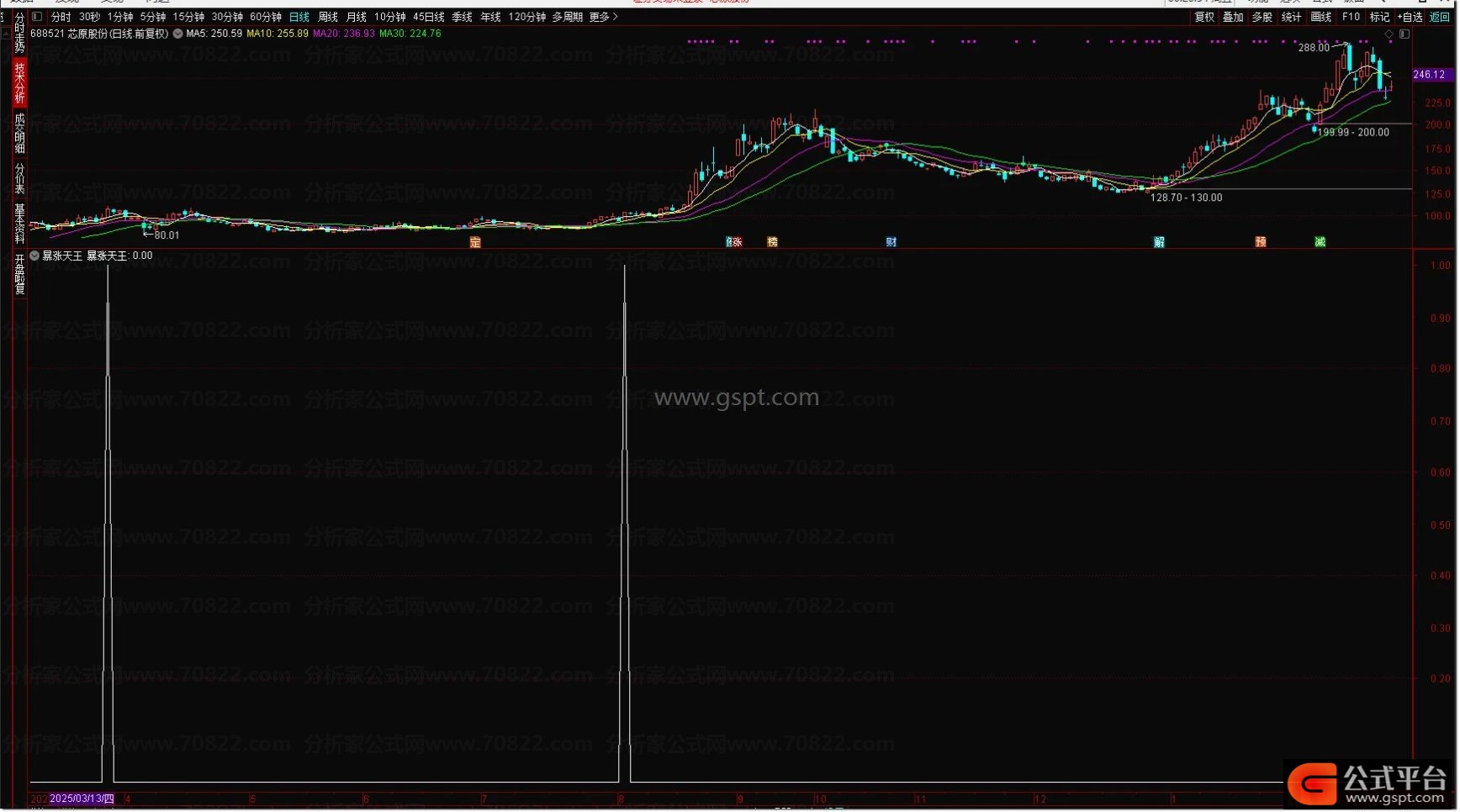The width and height of the screenshot is (1460, 812).
Task: Click the 定 event marker icon
Action: click(475, 242)
